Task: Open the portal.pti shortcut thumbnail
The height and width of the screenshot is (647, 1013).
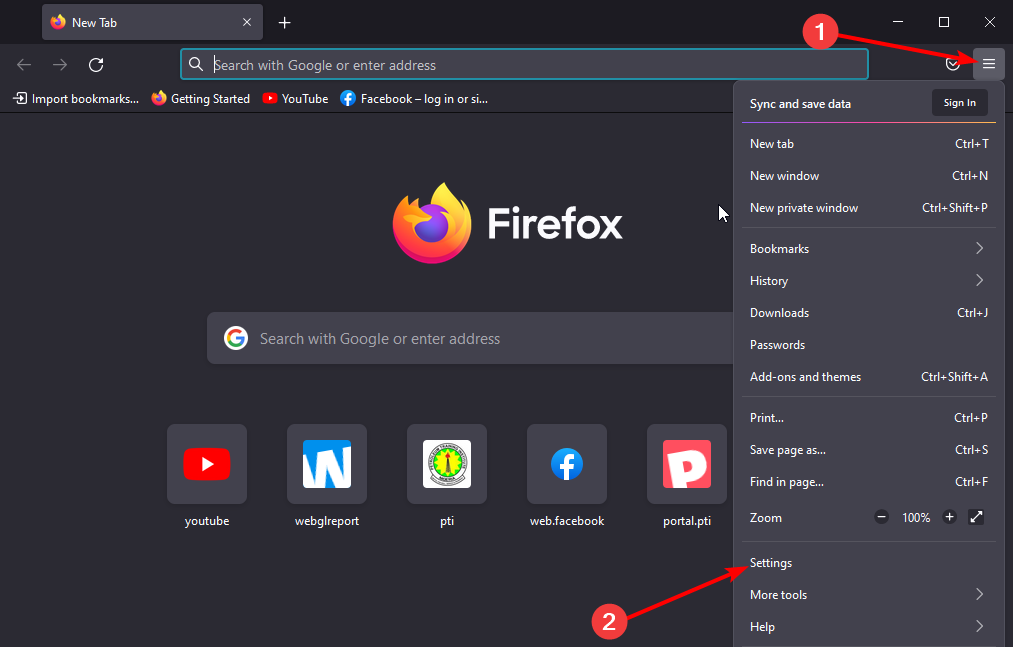Action: coord(687,464)
